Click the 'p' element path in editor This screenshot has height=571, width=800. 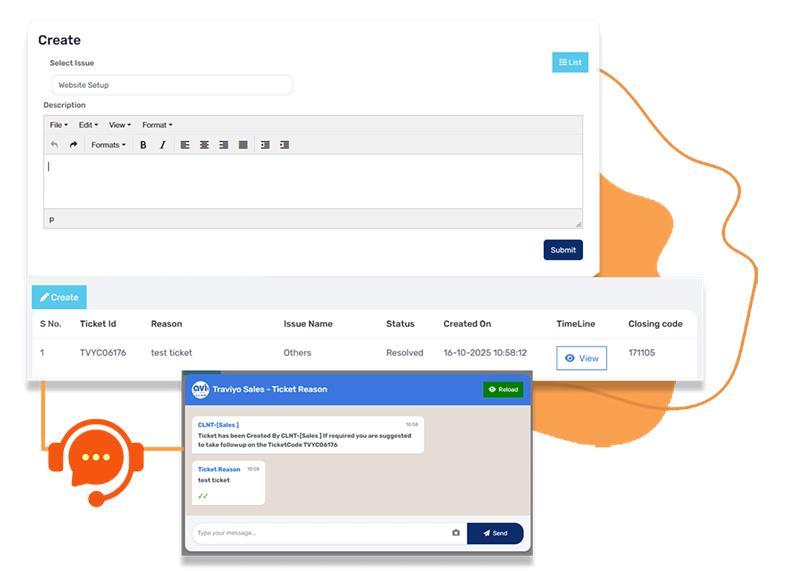(x=52, y=220)
